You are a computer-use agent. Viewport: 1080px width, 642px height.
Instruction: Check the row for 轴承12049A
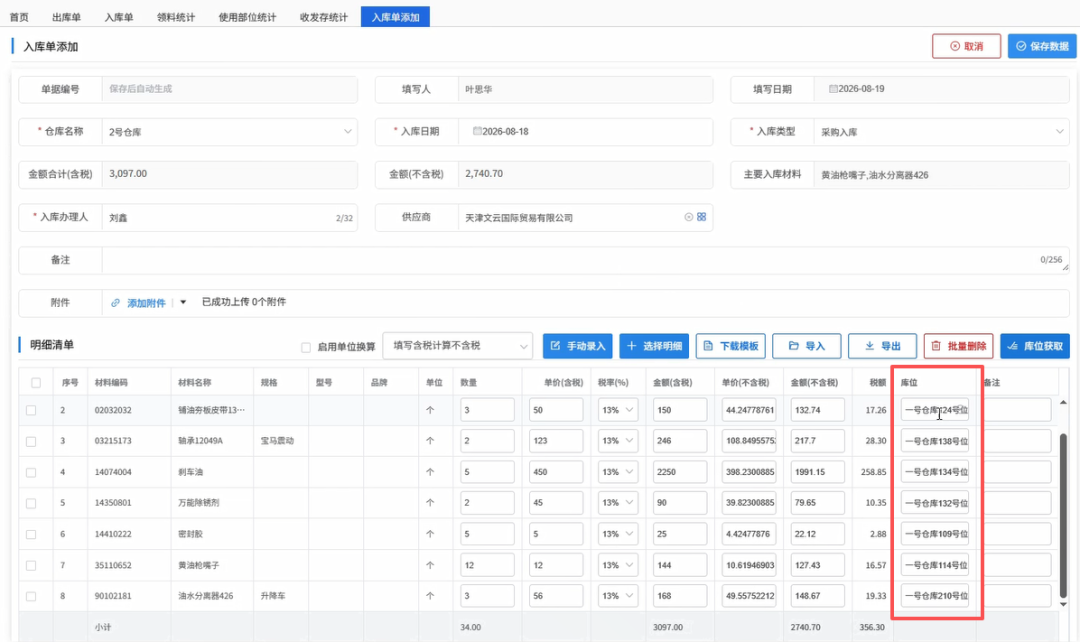tap(31, 441)
